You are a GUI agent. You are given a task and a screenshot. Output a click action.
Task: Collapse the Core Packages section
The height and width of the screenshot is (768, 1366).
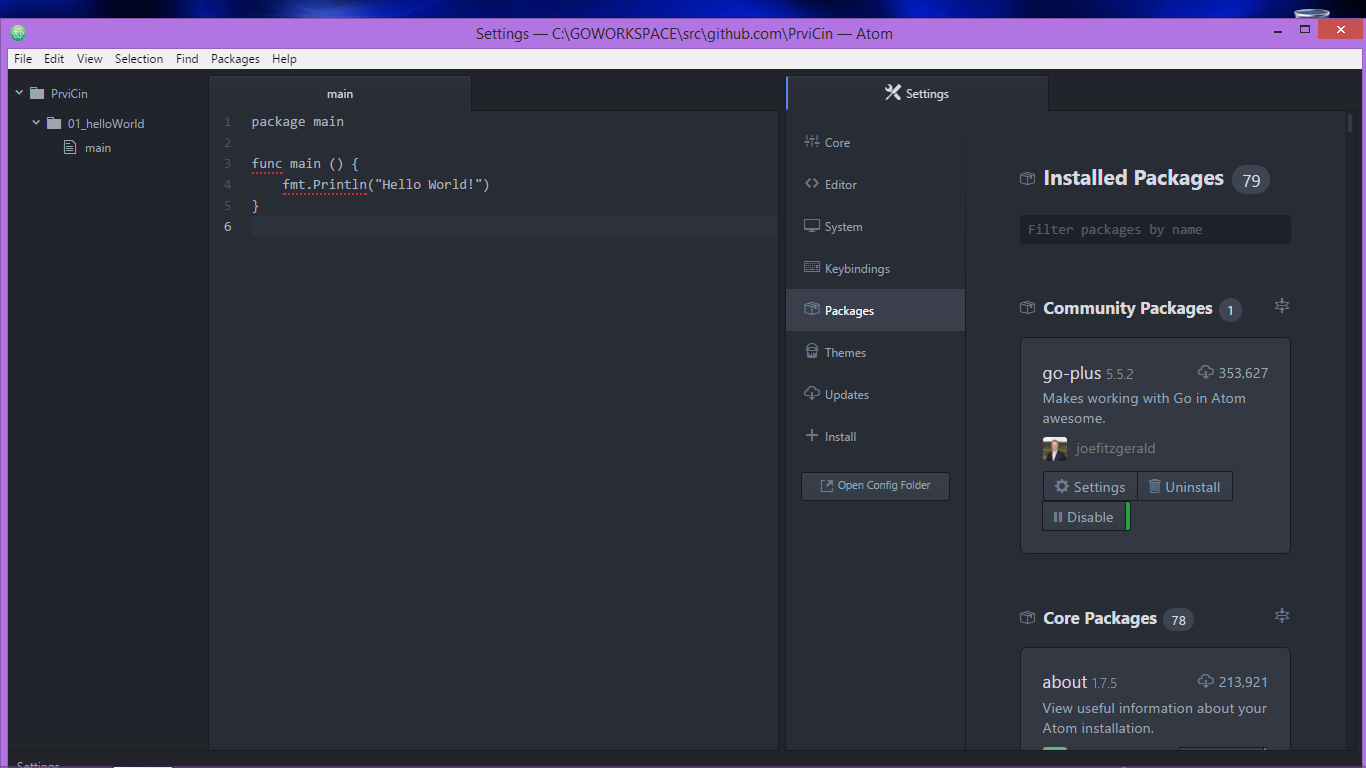[1281, 616]
